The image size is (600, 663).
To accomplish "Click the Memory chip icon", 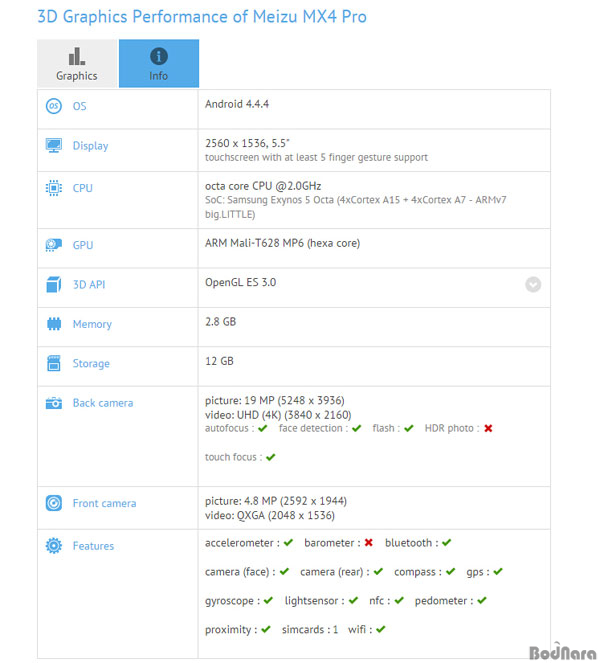I will (54, 324).
